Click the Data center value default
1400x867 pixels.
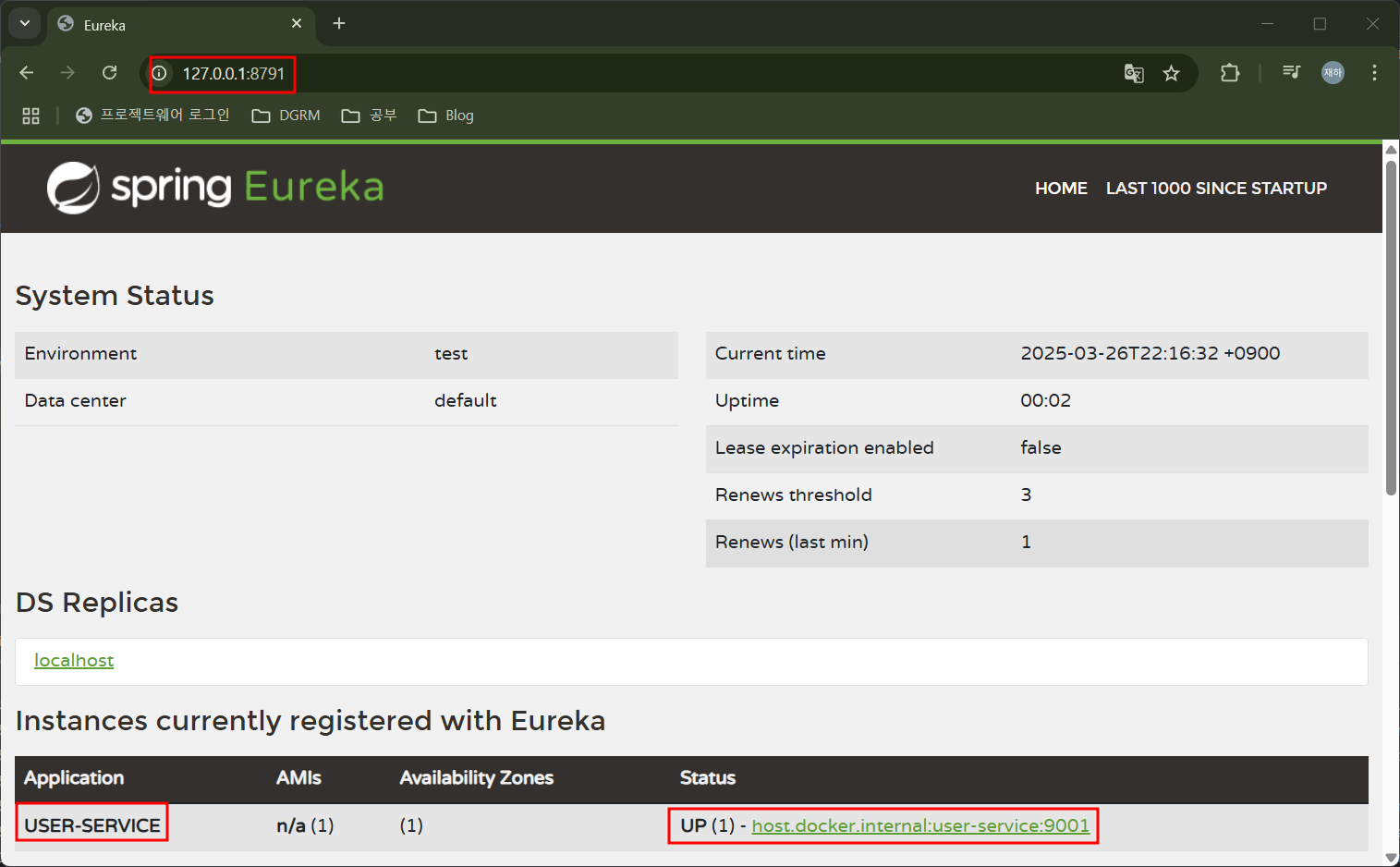[x=465, y=401]
